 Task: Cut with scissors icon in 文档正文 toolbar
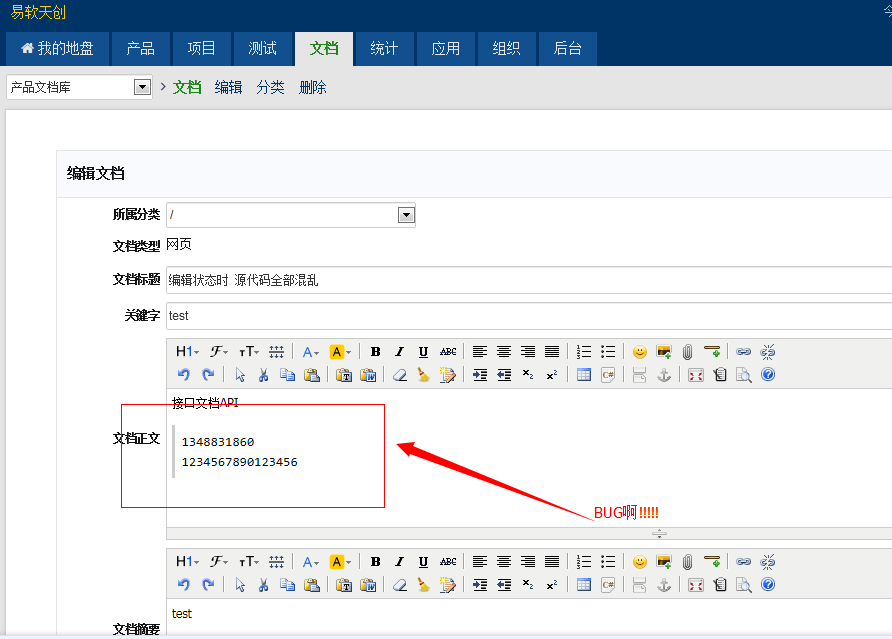coord(263,375)
